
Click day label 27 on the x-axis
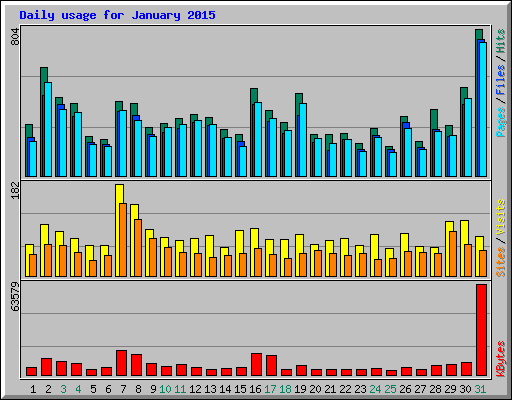tap(420, 389)
